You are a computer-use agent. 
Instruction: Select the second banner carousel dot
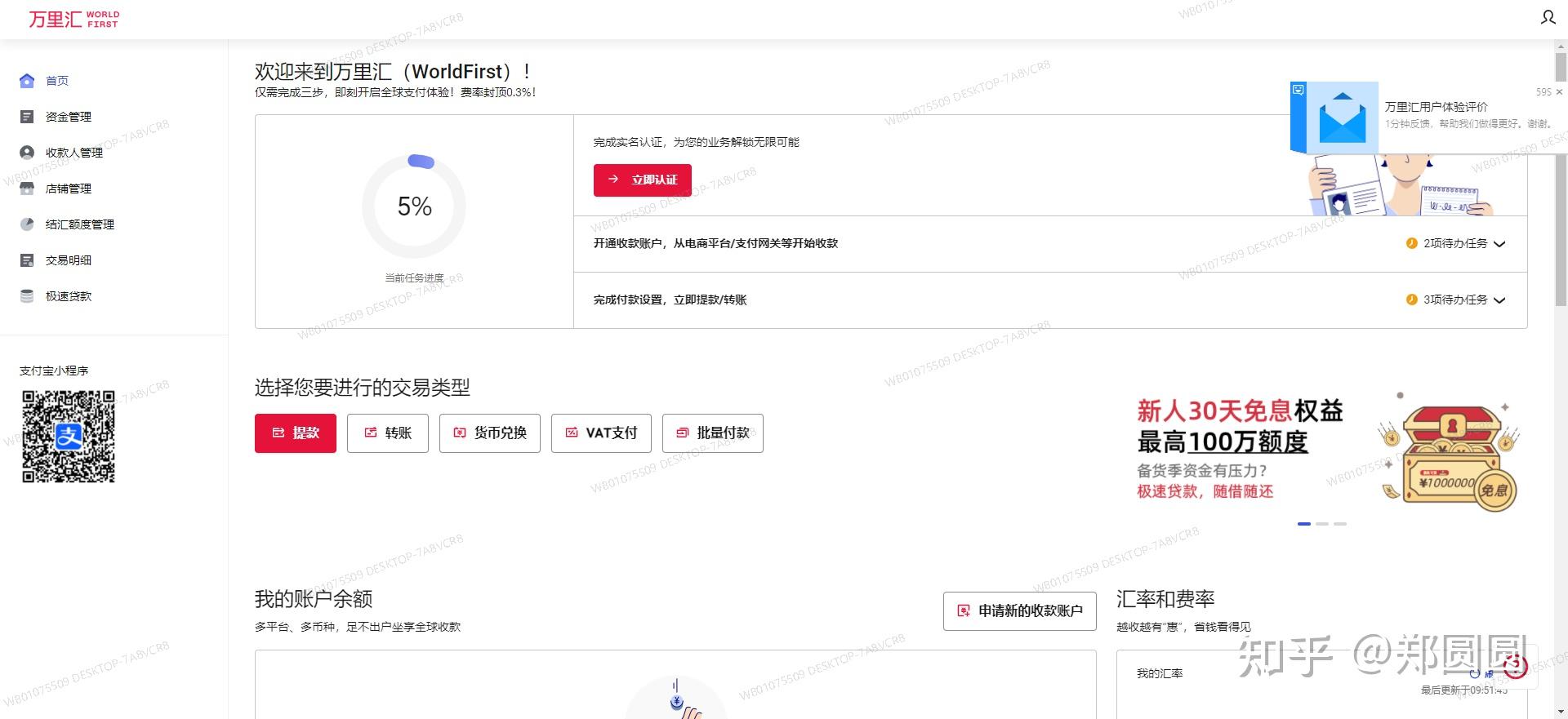click(x=1322, y=524)
